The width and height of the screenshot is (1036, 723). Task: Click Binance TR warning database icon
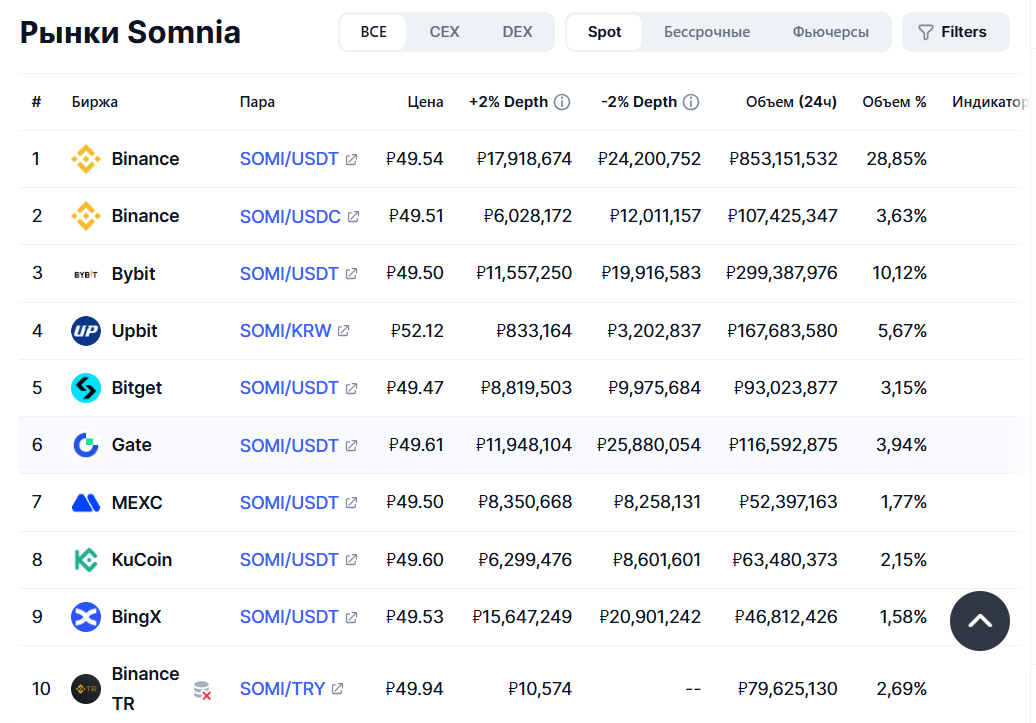pos(202,690)
